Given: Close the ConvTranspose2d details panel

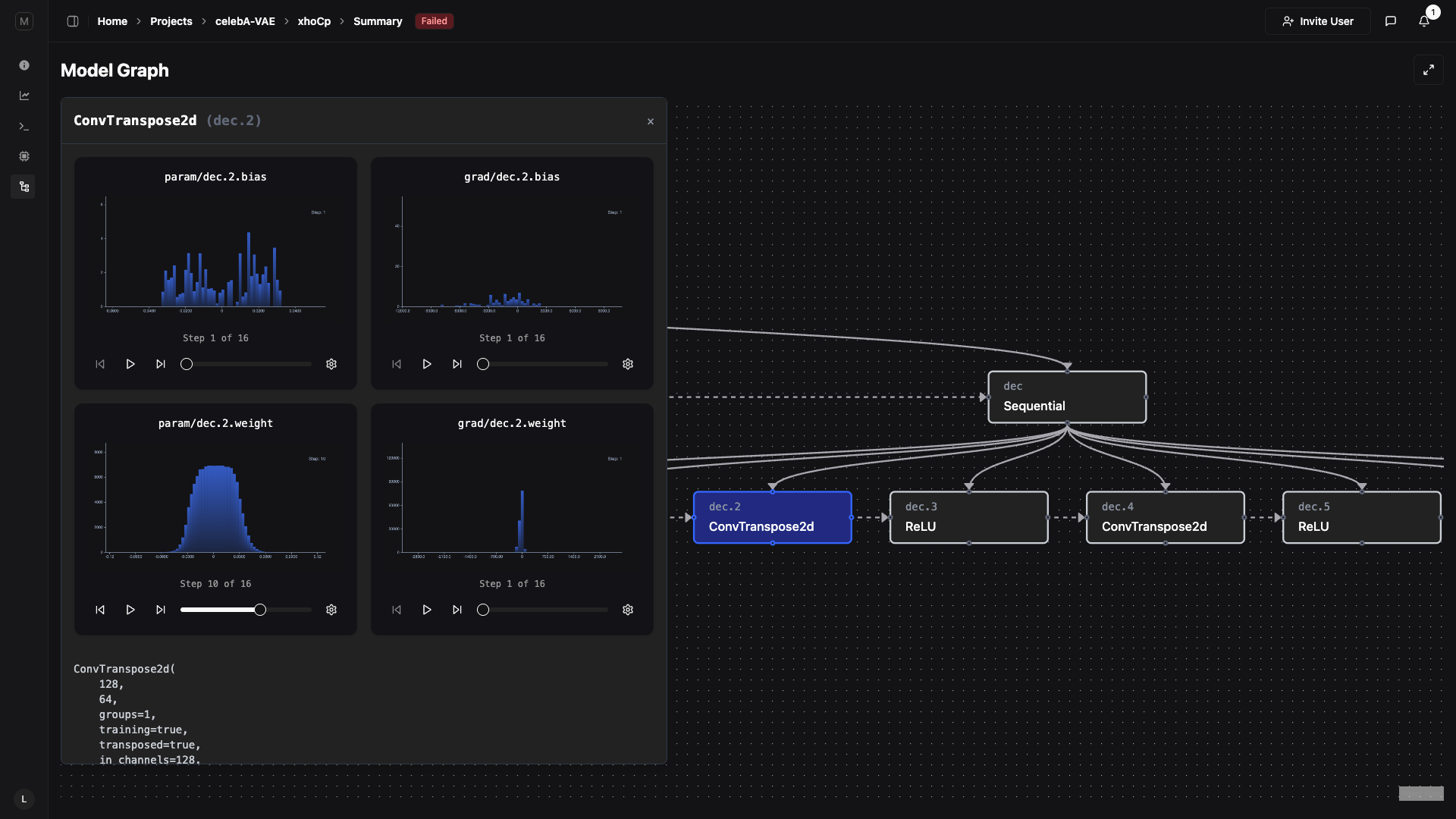Looking at the screenshot, I should 650,121.
